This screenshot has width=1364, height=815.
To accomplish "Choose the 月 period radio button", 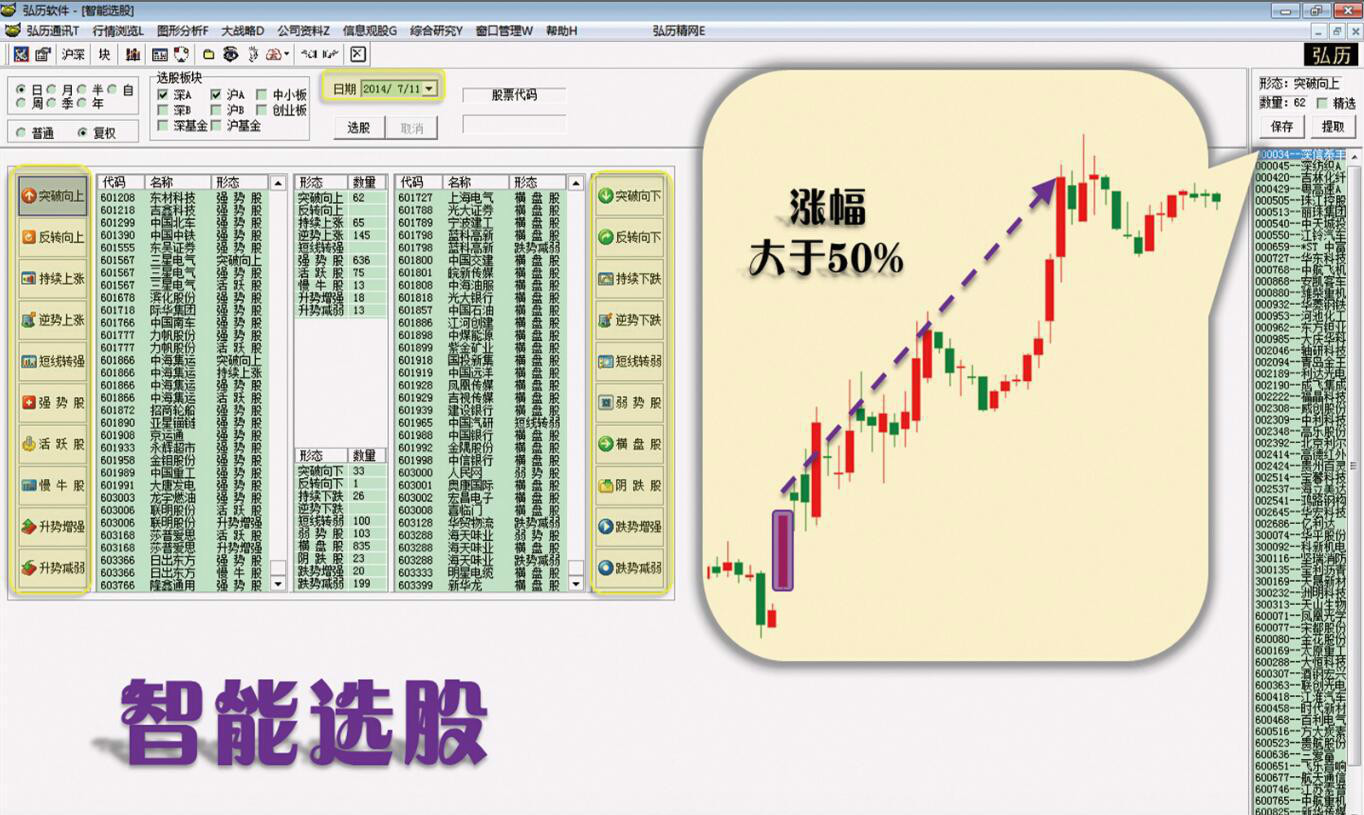I will (53, 90).
